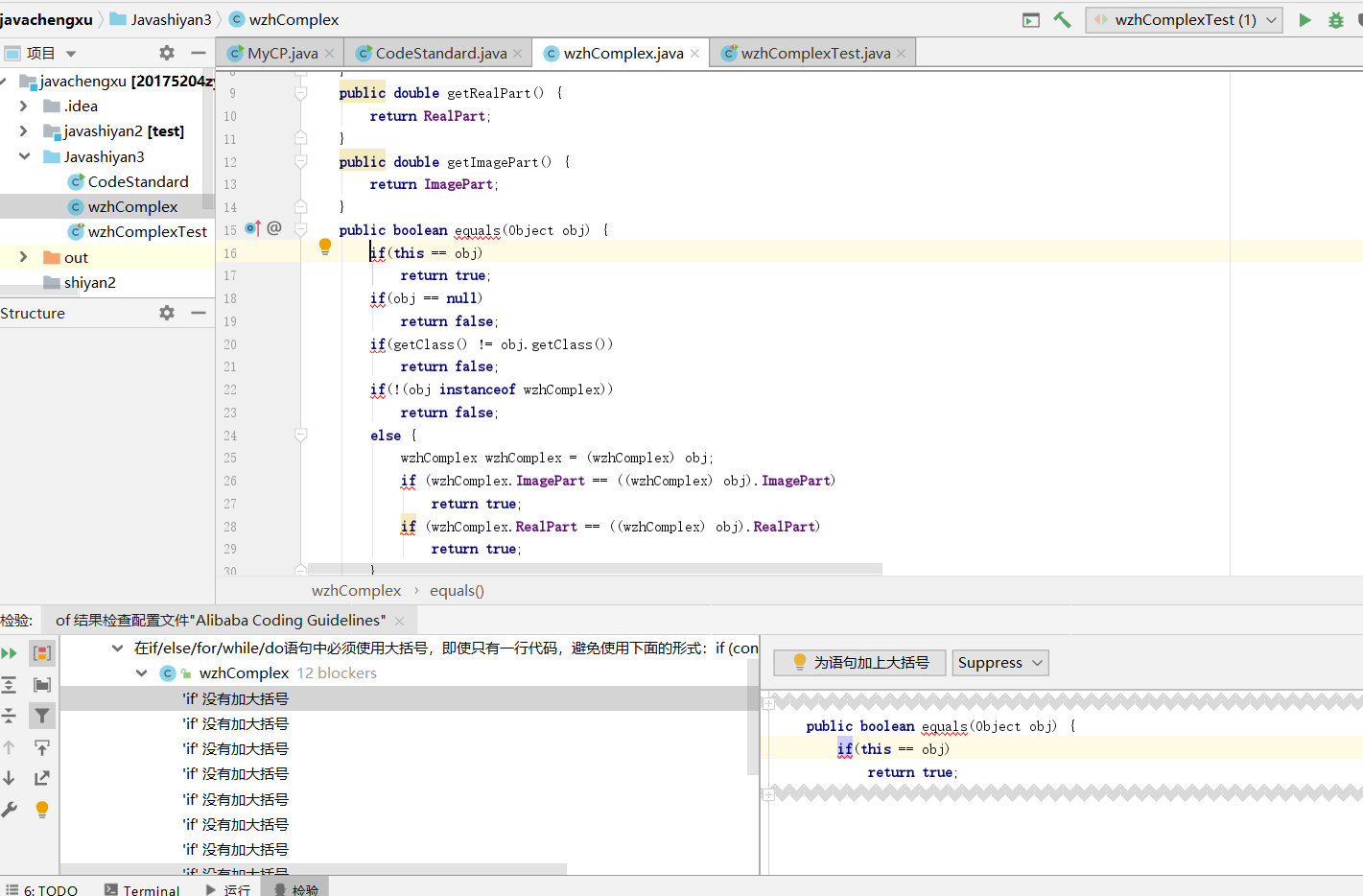Viewport: 1363px width, 896px height.
Task: Run the wzhComplexTest configuration
Action: point(1304,19)
